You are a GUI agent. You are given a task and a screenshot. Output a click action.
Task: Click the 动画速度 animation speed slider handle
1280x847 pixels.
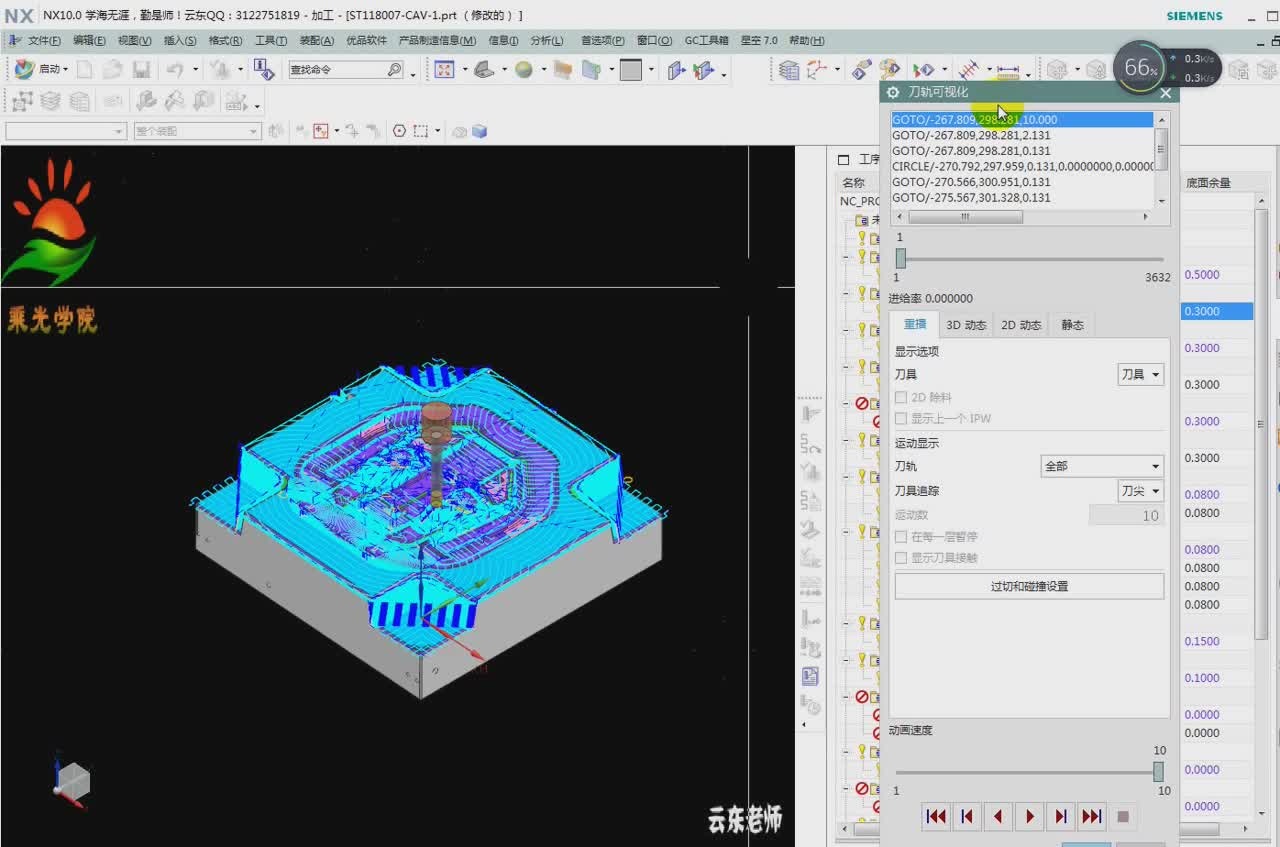point(1158,771)
